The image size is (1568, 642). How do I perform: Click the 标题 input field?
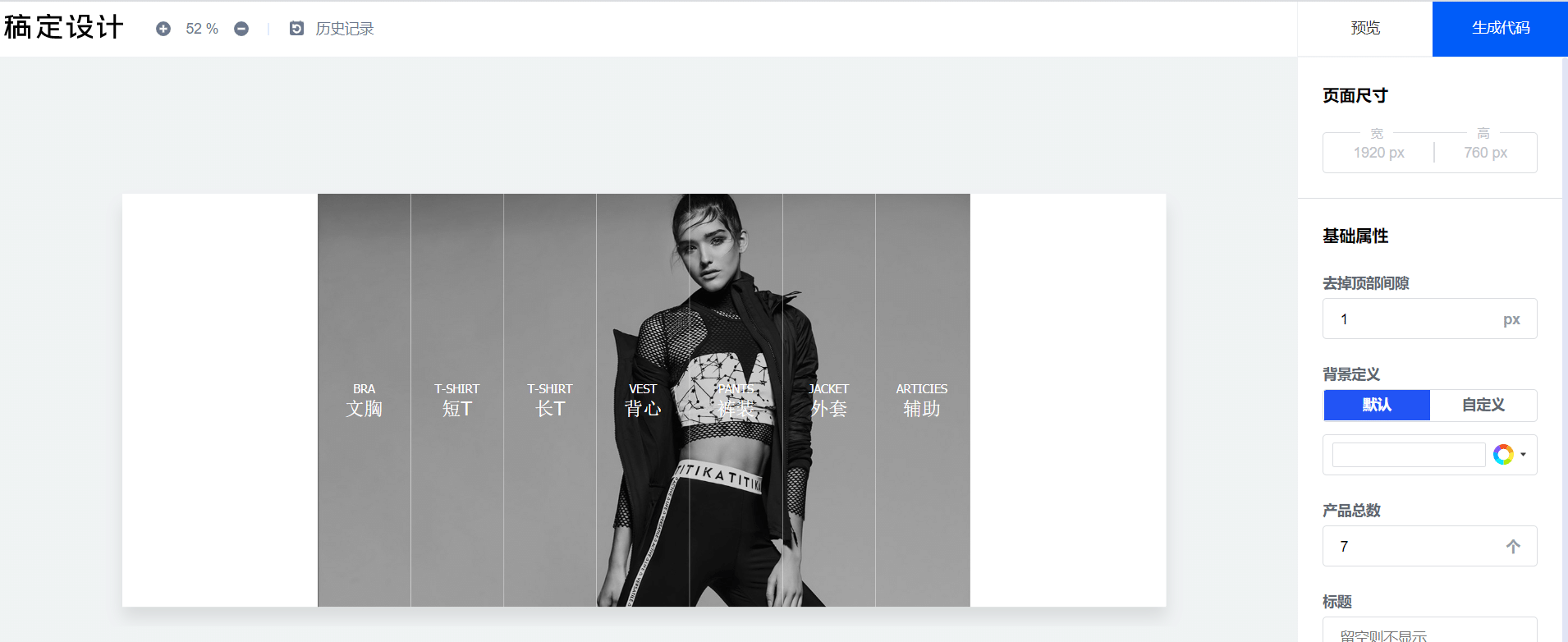pos(1429,631)
